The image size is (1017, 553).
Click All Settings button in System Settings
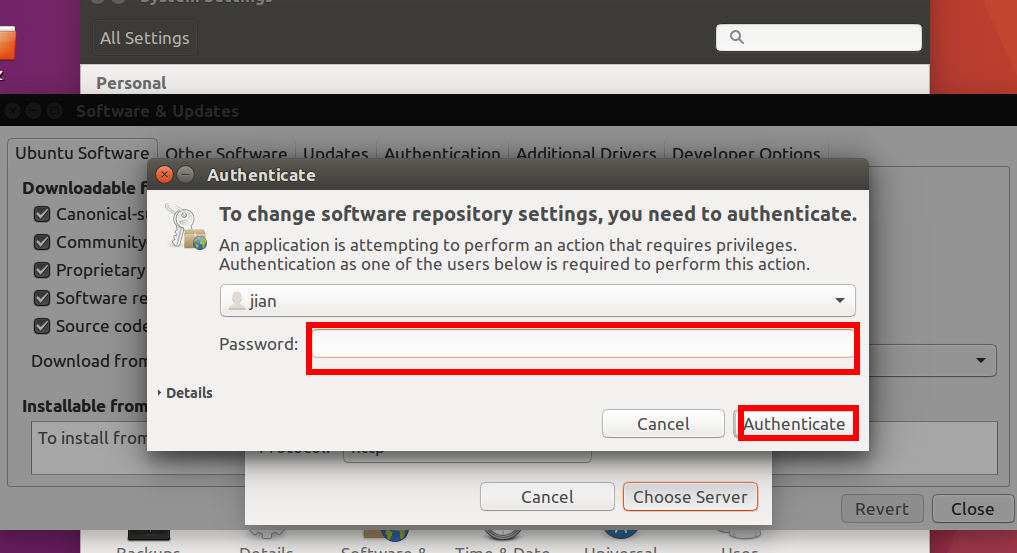[145, 38]
